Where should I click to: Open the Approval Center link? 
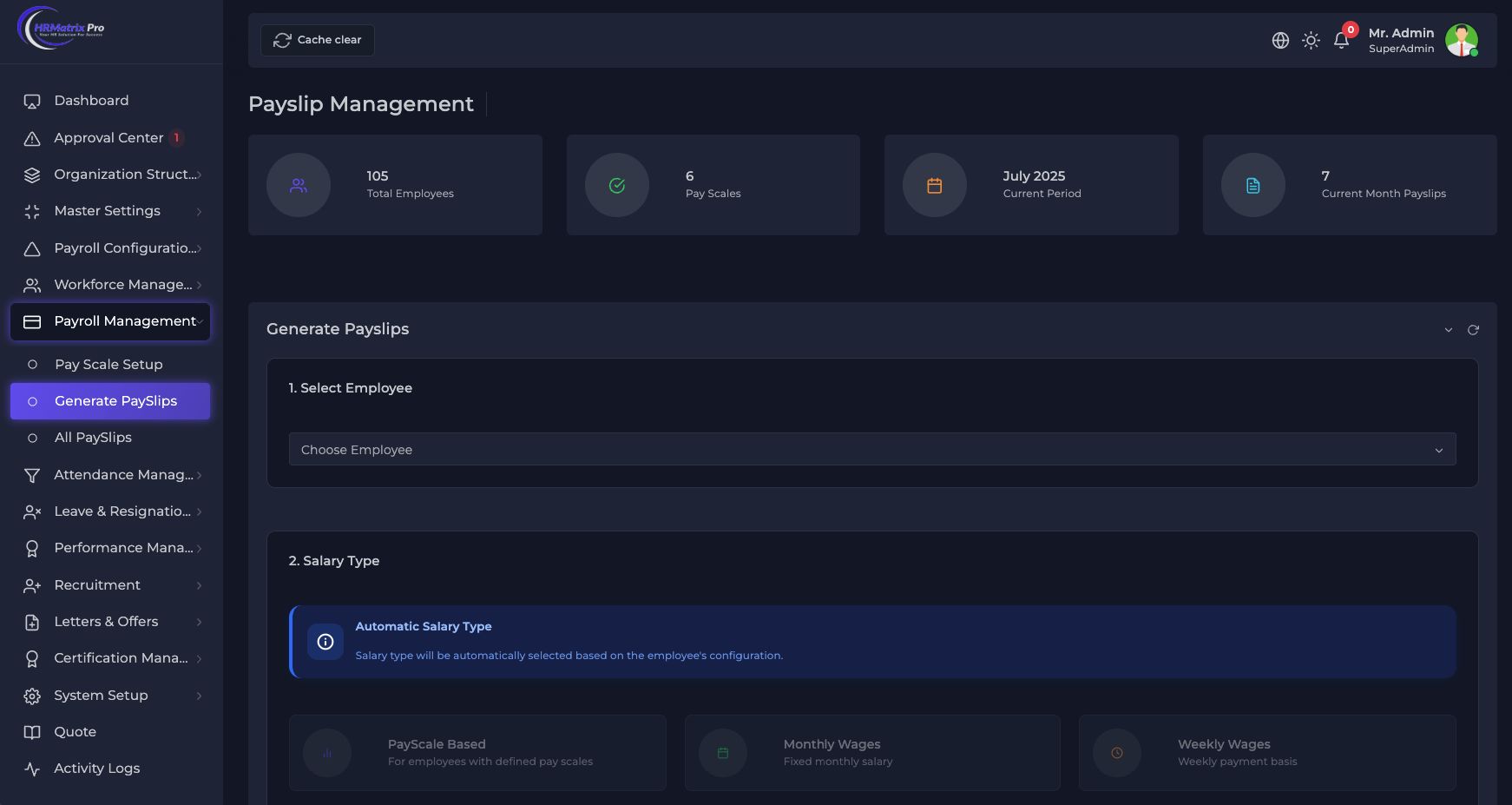tap(108, 138)
